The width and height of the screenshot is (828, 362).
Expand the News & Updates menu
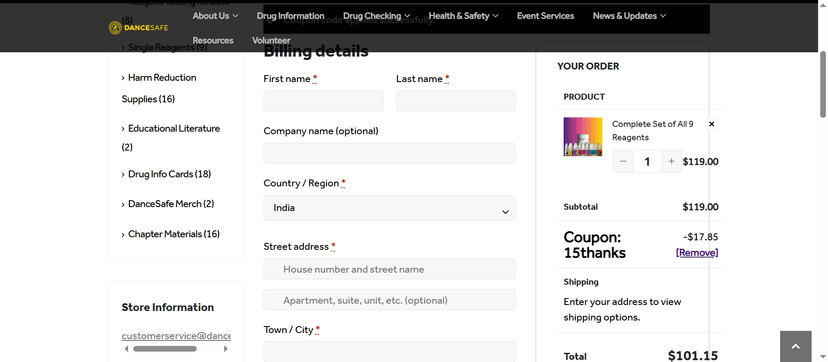coord(629,16)
